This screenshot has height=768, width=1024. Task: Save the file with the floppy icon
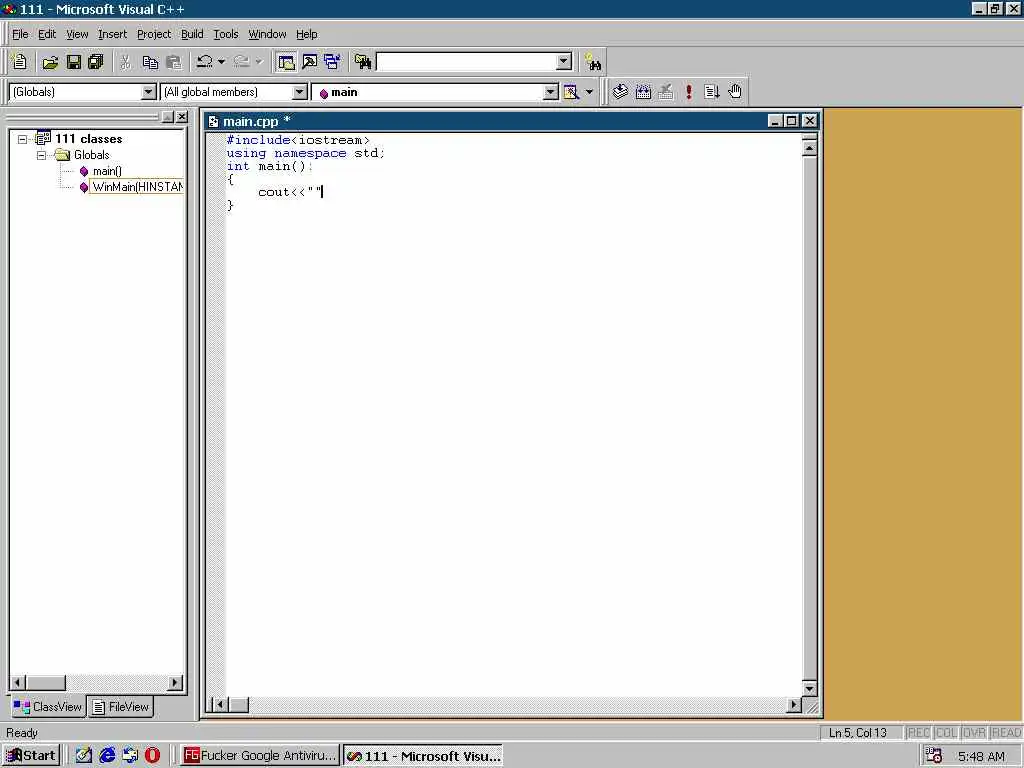(74, 62)
